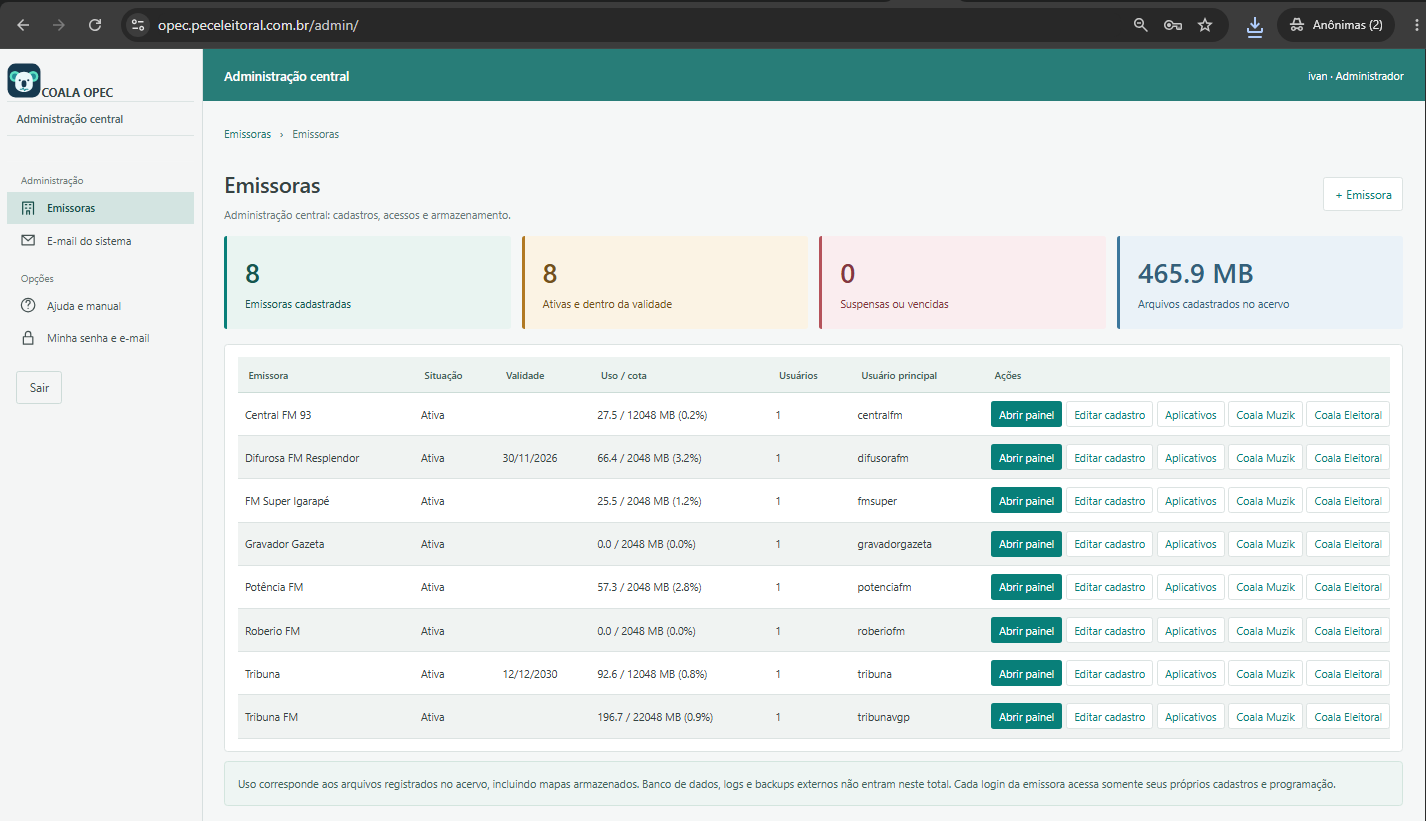Add a new station with + Emissora
1426x821 pixels.
click(x=1362, y=195)
